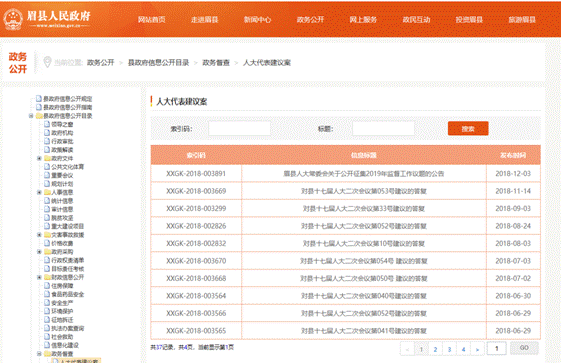Open 投资眉县 in top navigation
The width and height of the screenshot is (561, 363).
tap(469, 20)
